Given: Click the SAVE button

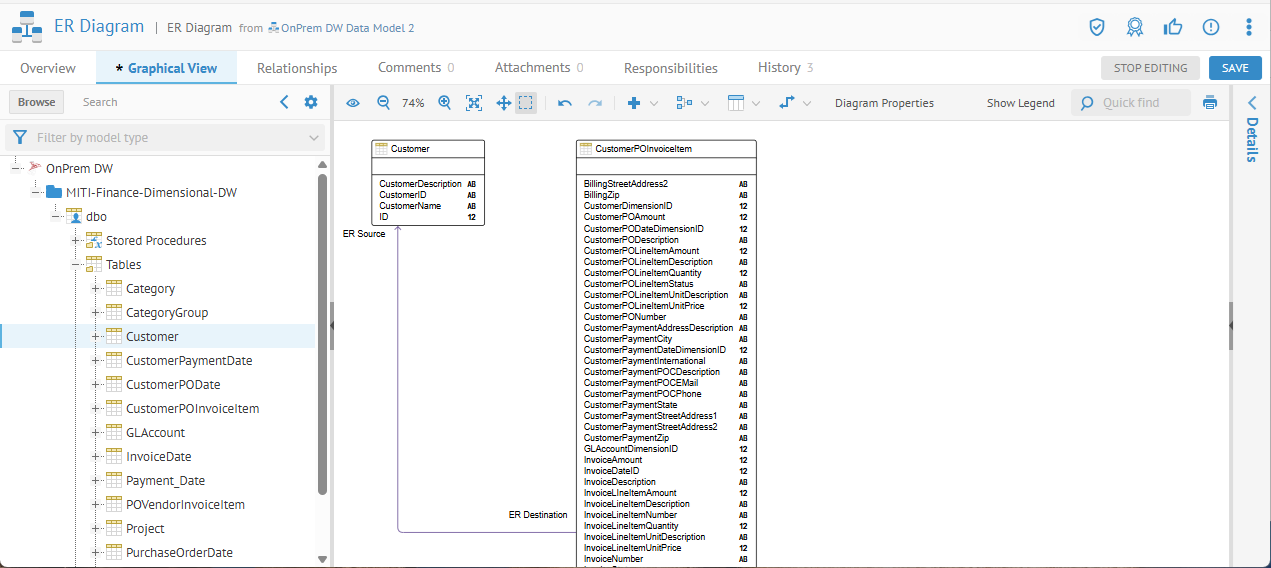Looking at the screenshot, I should coord(1235,68).
